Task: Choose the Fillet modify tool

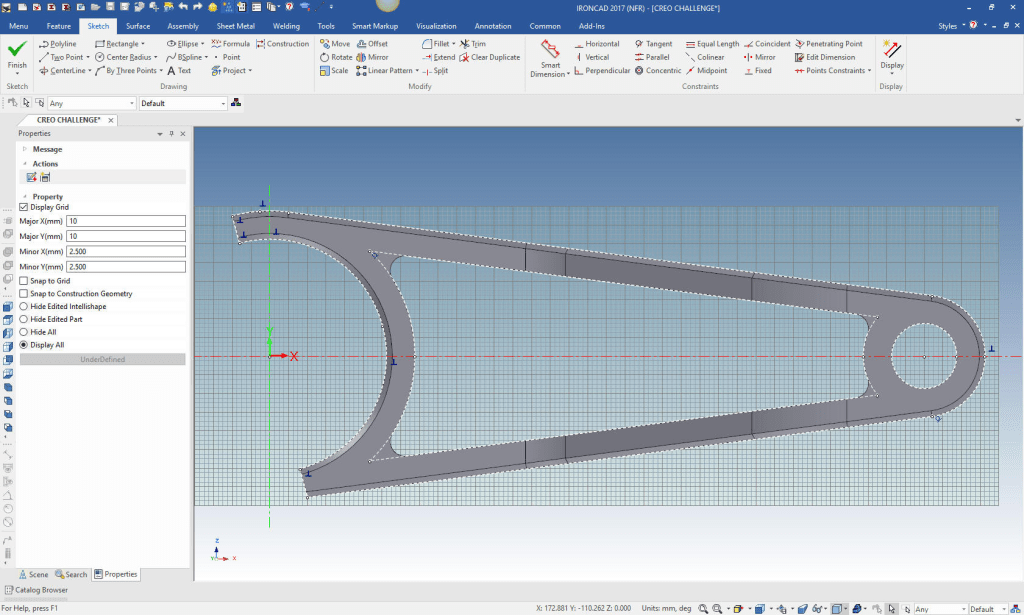Action: [441, 44]
